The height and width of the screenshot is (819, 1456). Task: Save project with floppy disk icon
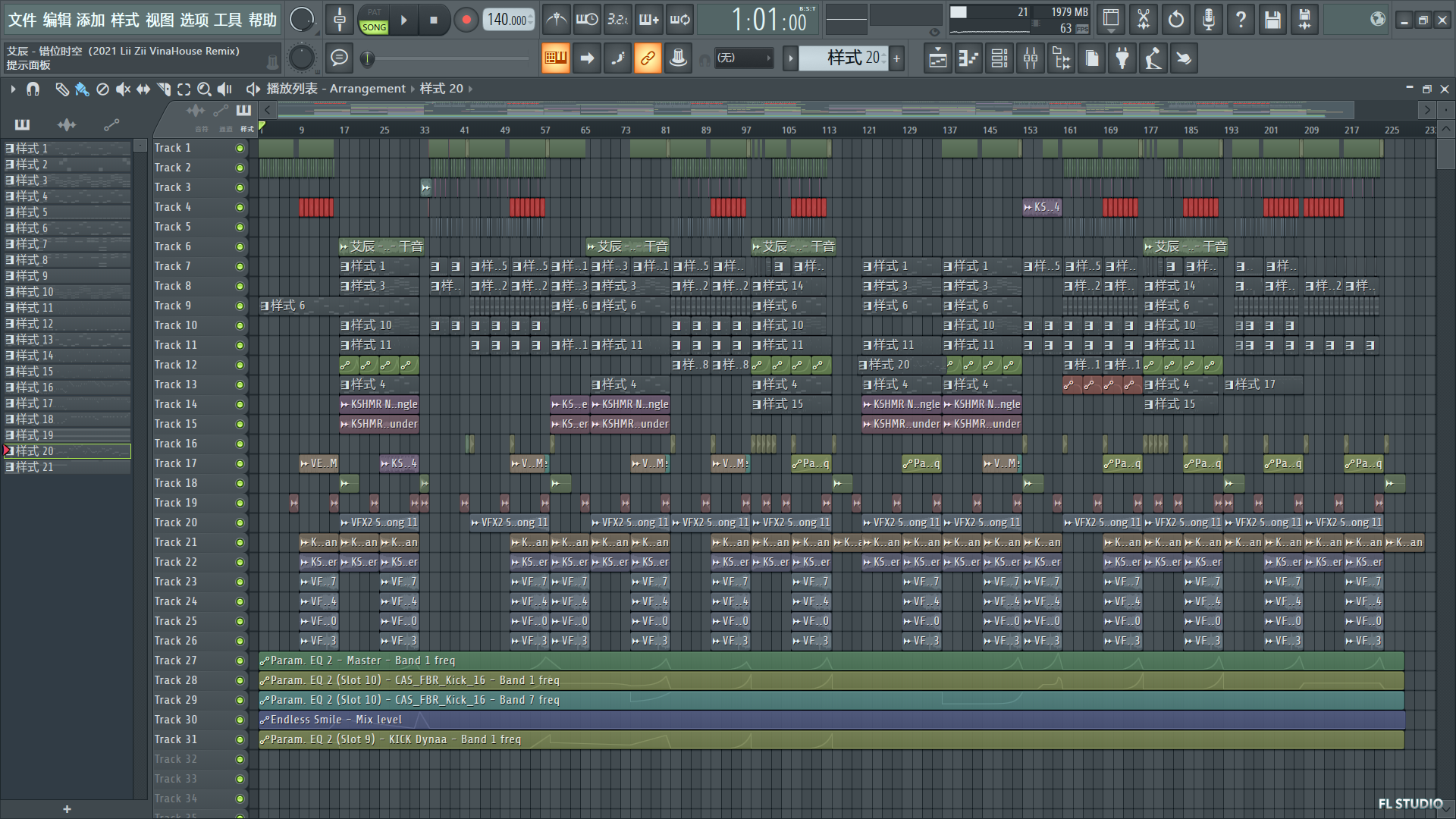point(1272,20)
